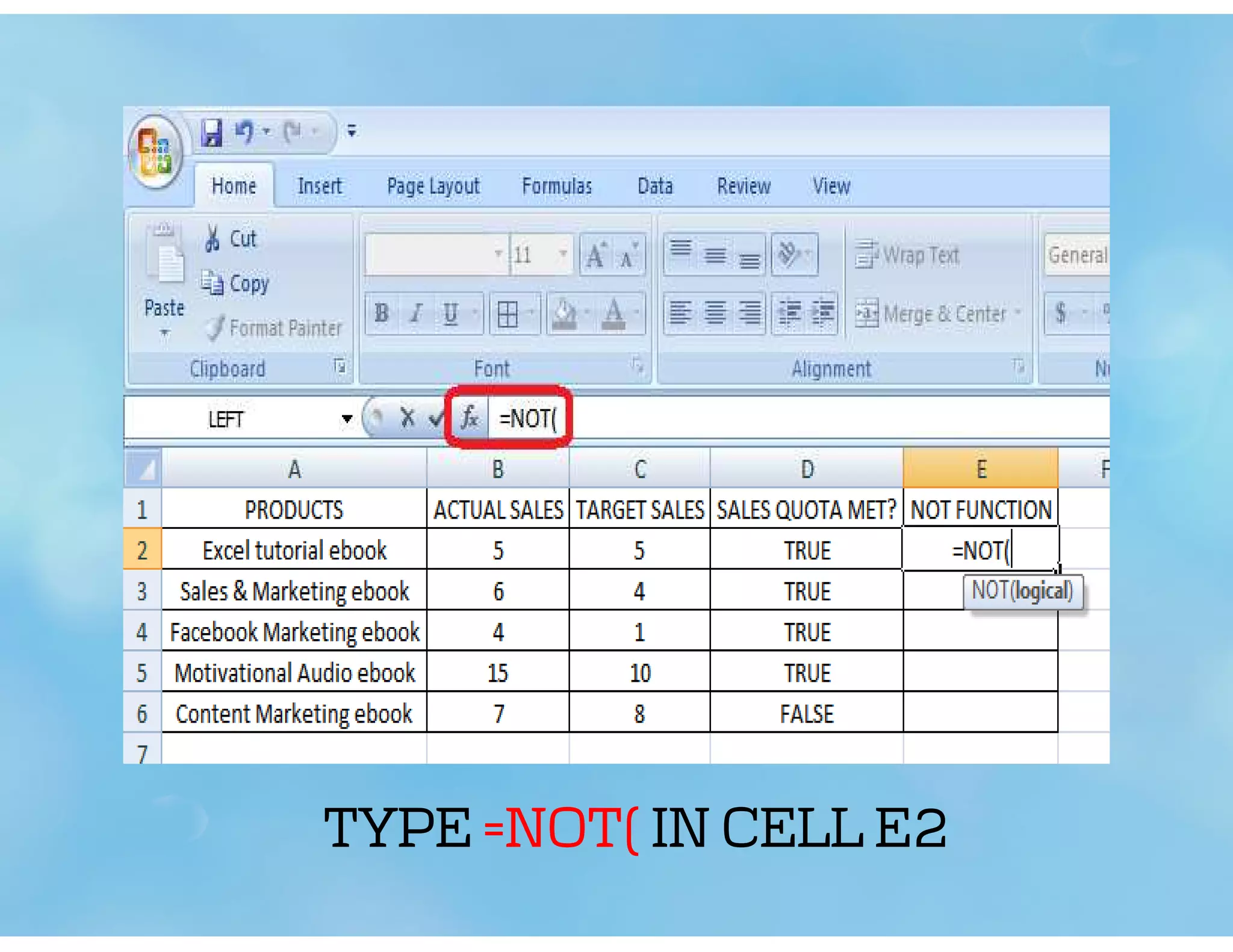Click the Undo arrow icon
The height and width of the screenshot is (952, 1233).
click(244, 132)
